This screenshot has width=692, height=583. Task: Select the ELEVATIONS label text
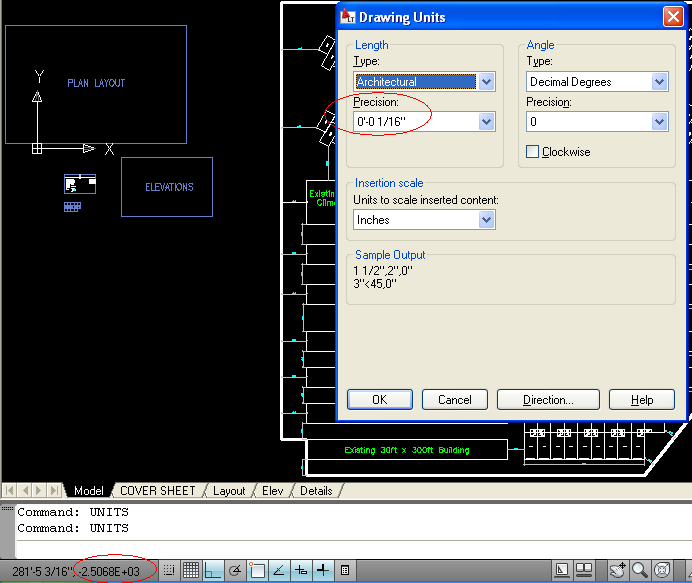pos(169,187)
